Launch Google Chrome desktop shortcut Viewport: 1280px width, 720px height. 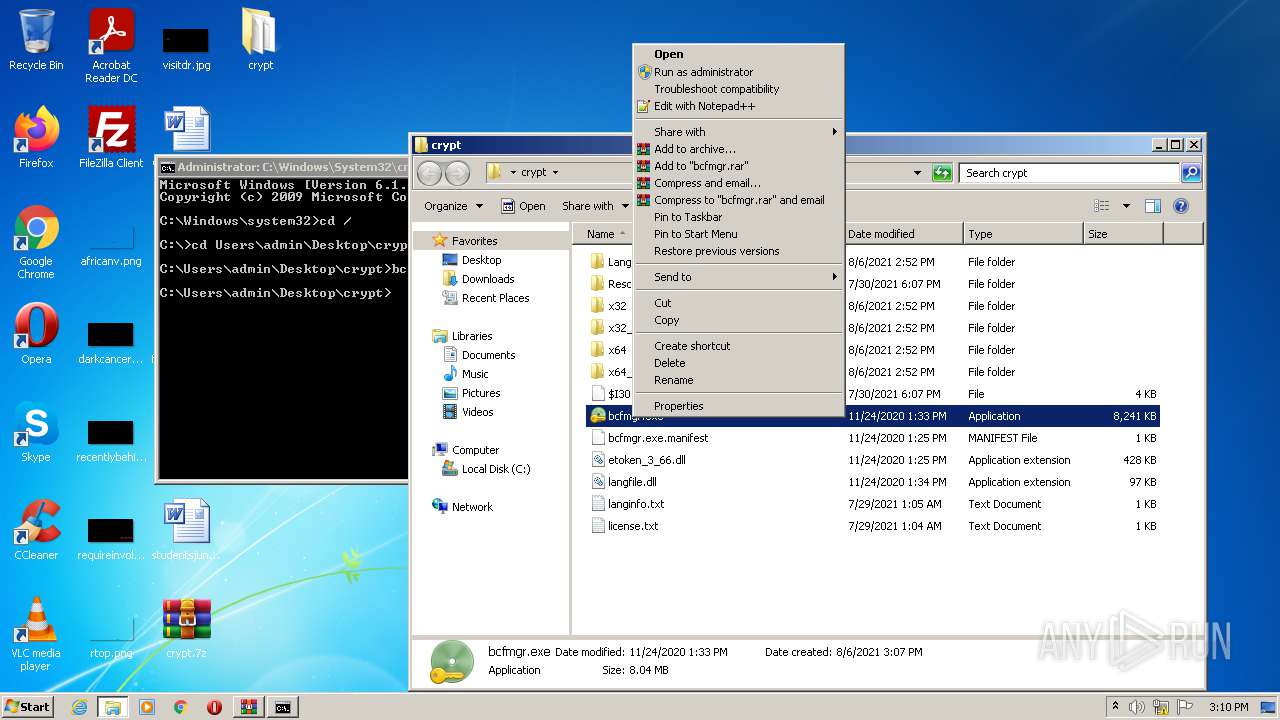coord(36,242)
